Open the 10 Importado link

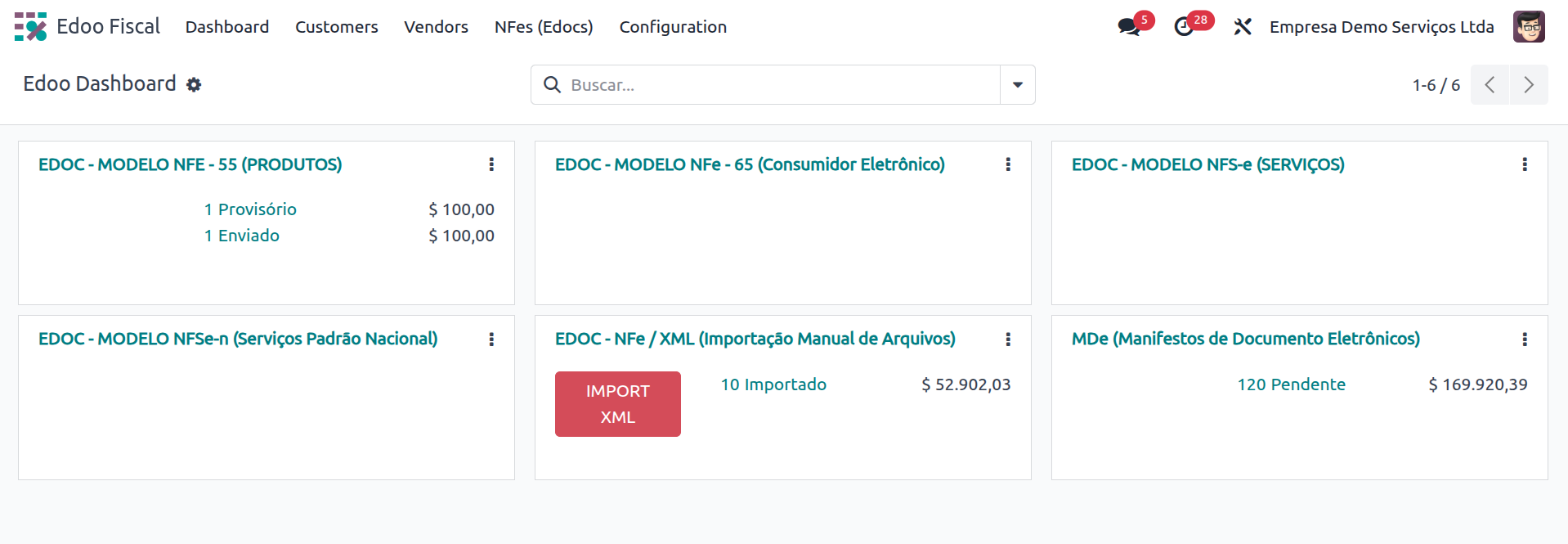tap(773, 384)
